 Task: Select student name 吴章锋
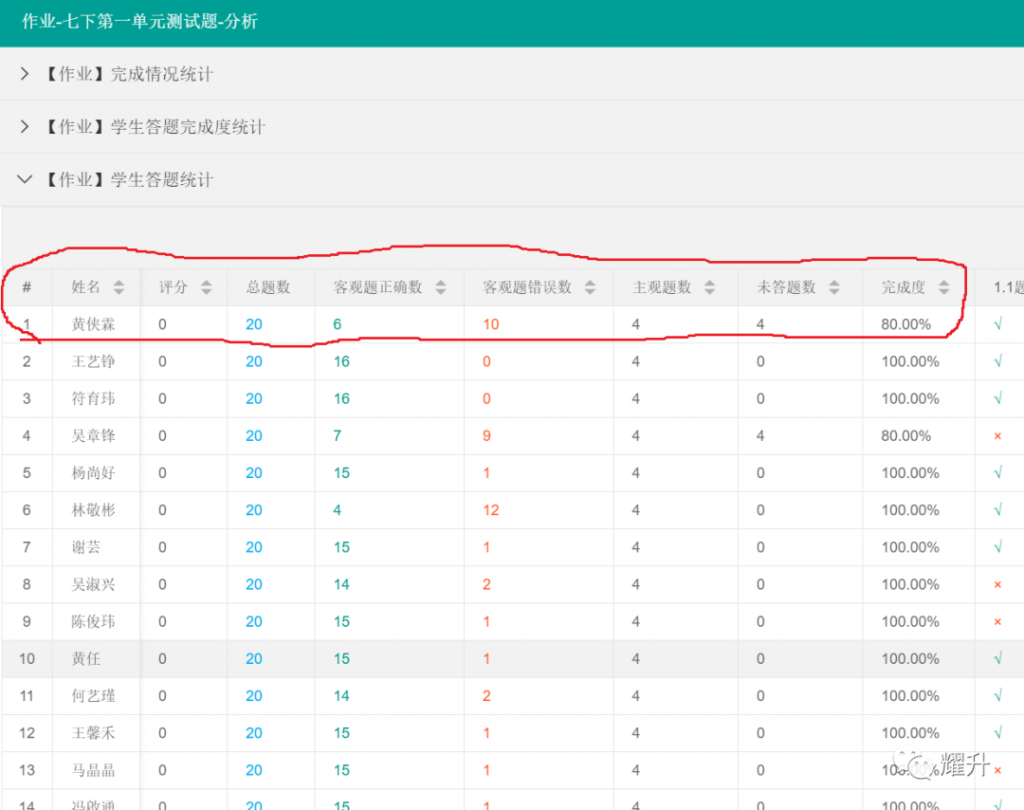tap(93, 436)
